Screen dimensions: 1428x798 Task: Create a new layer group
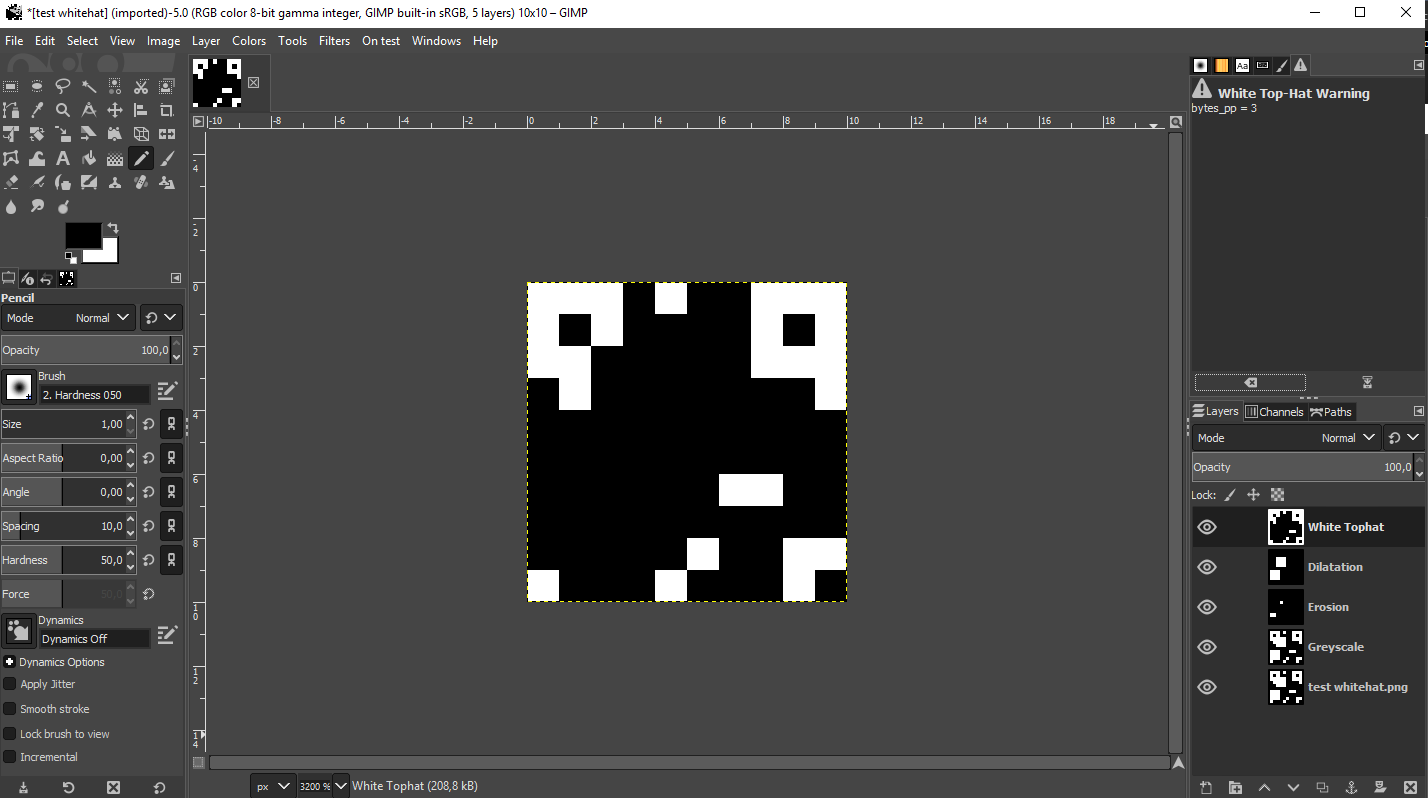pos(1235,788)
